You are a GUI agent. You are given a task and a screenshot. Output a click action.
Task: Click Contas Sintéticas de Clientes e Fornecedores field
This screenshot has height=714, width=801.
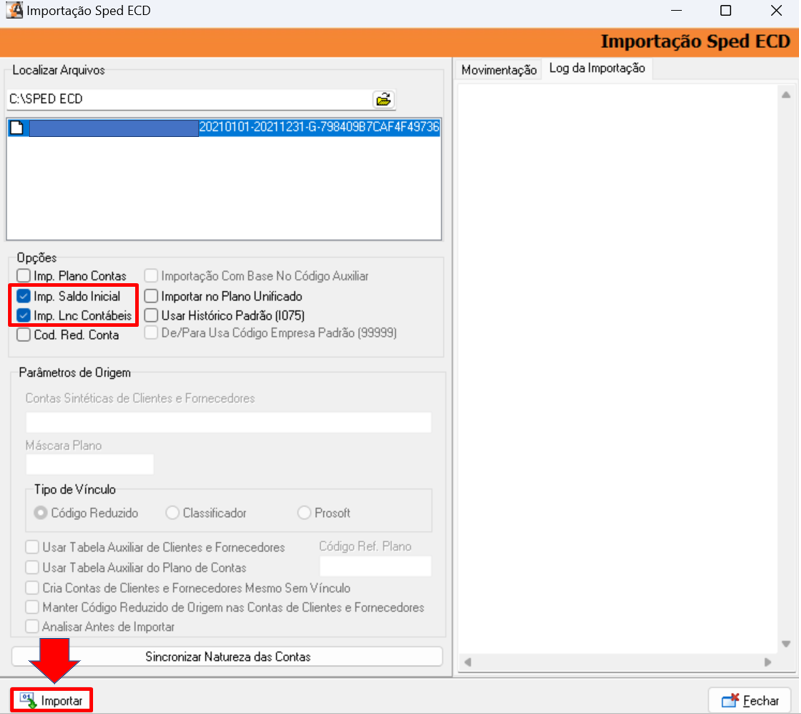[228, 422]
